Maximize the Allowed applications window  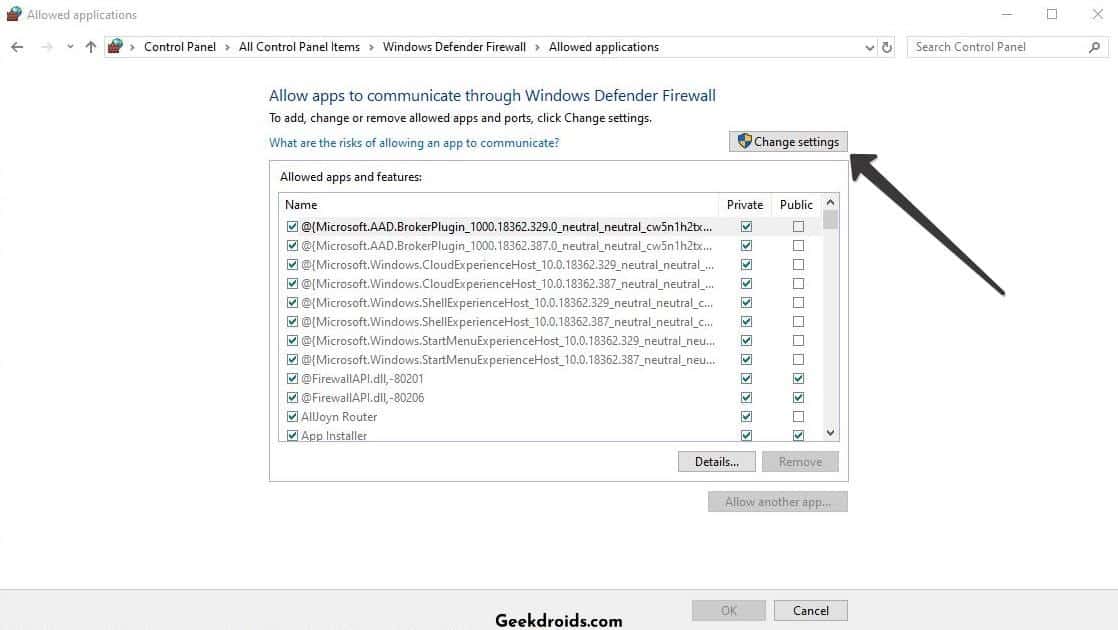click(1052, 14)
